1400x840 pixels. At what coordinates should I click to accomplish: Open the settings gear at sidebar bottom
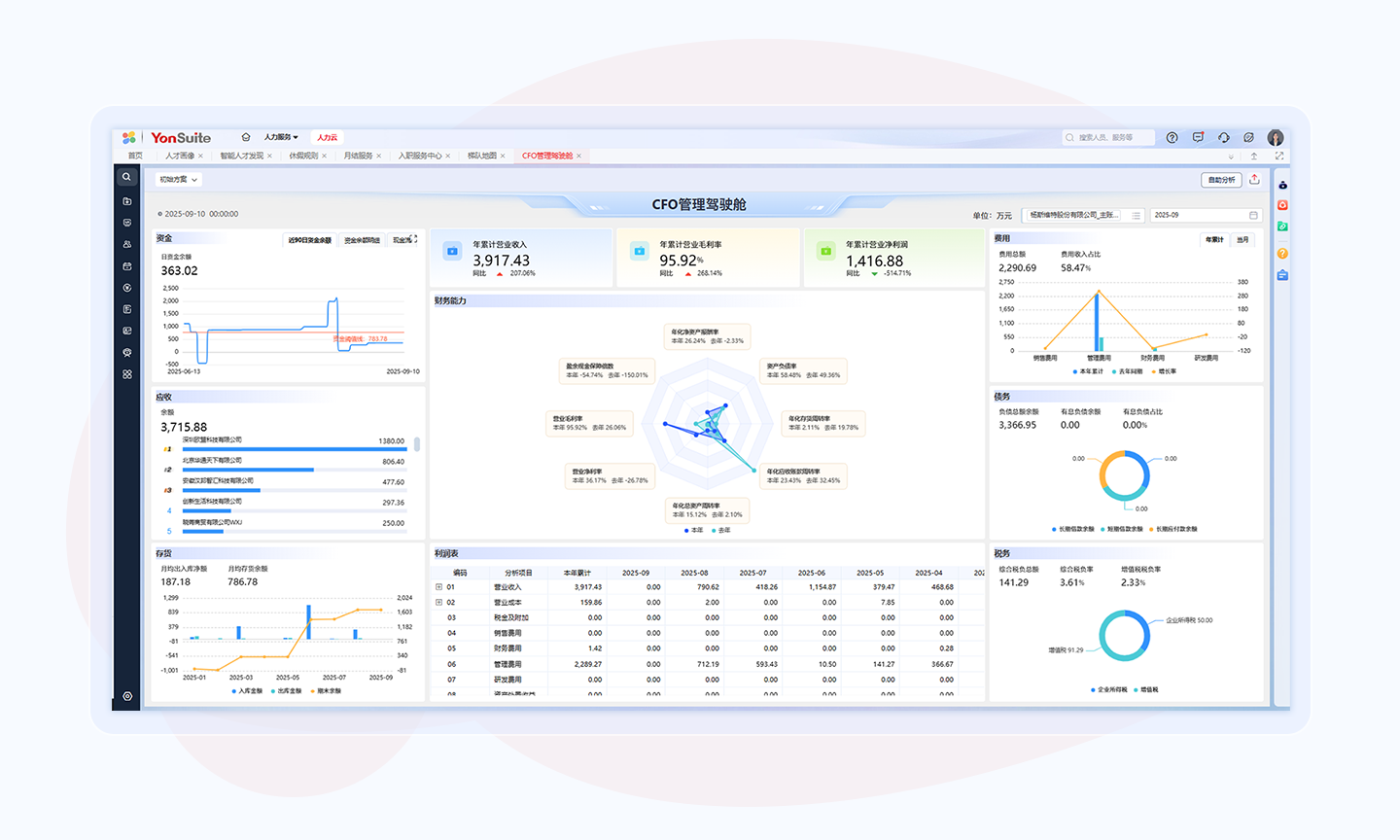click(127, 696)
